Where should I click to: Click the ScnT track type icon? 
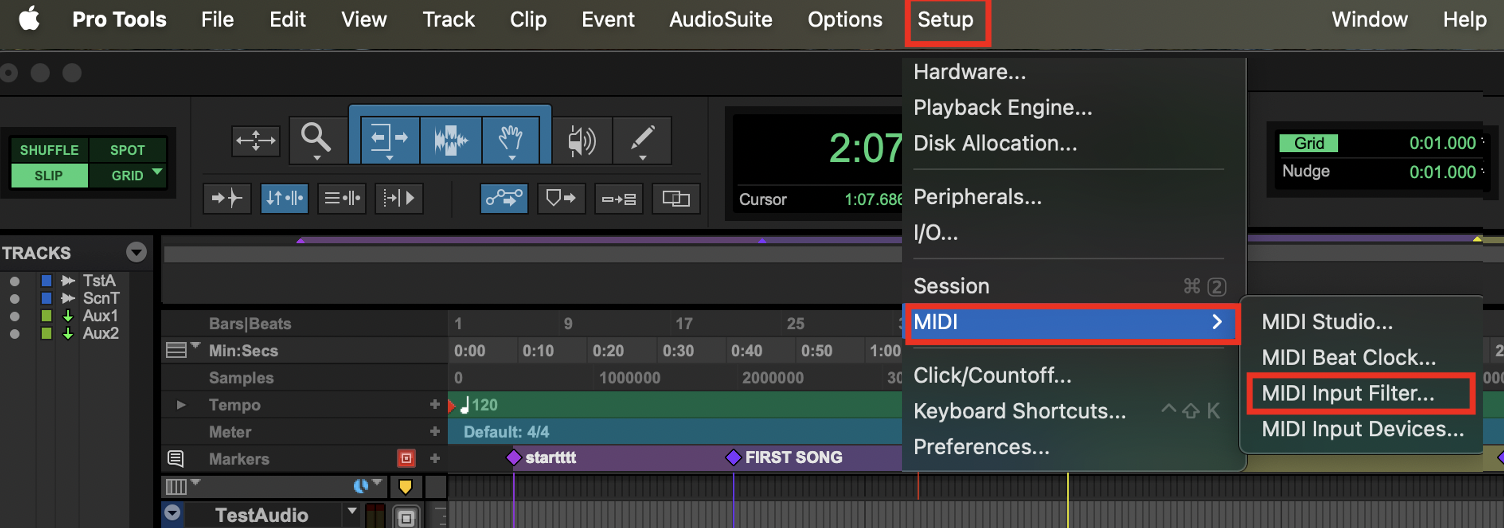[68, 298]
